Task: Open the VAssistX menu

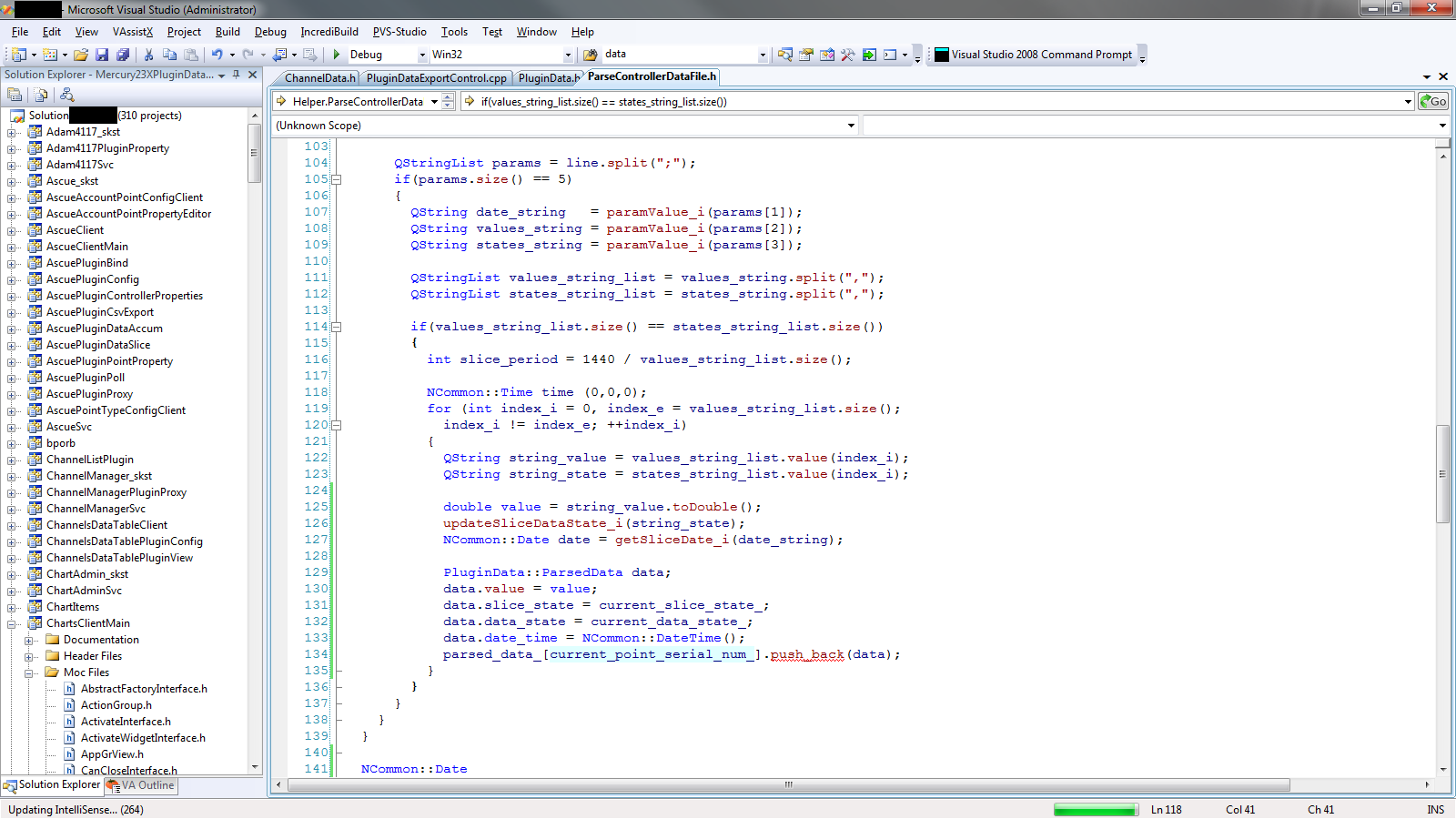Action: coord(132,32)
